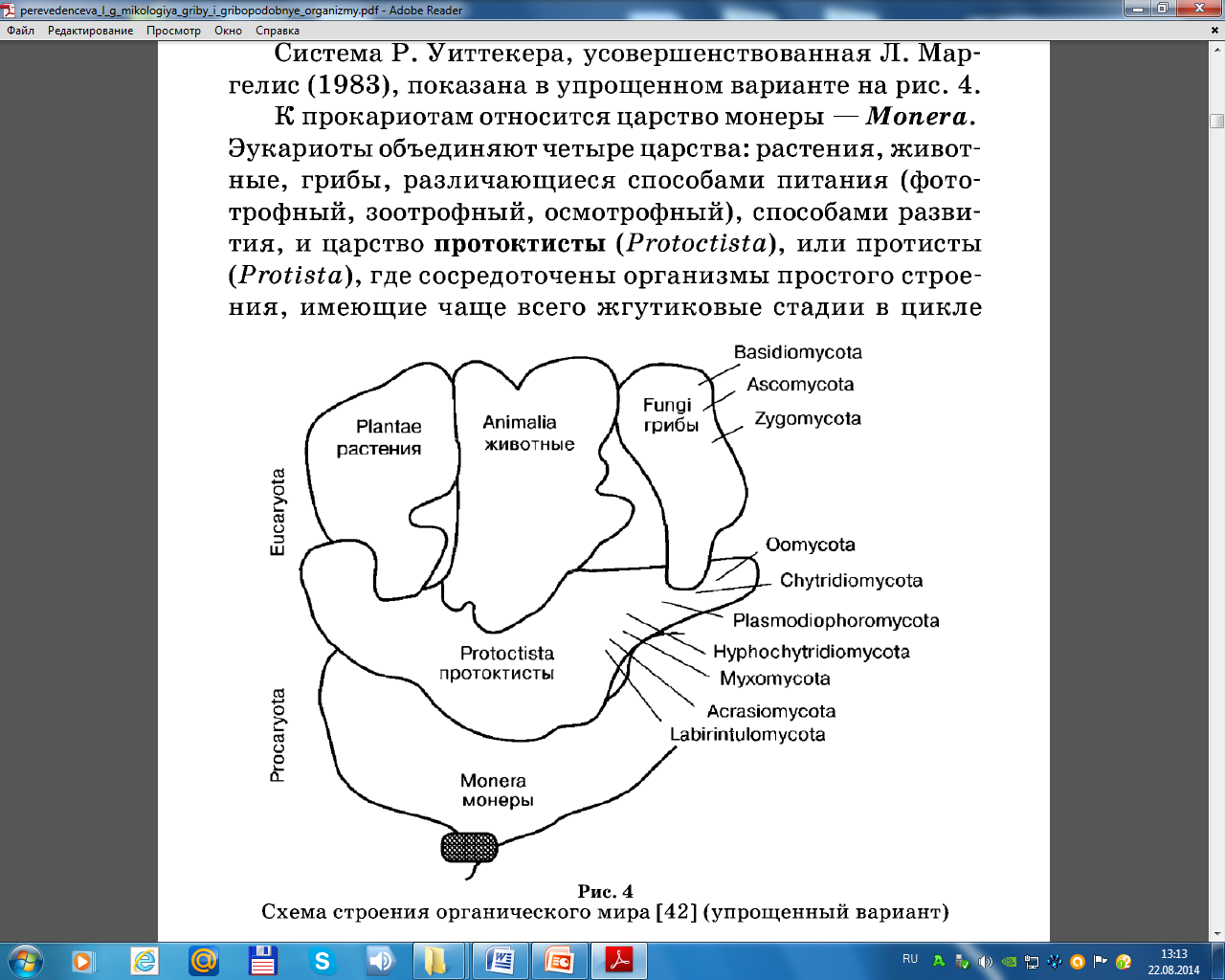The image size is (1225, 980).
Task: Open NVIDIA settings tray icon
Action: [1009, 962]
